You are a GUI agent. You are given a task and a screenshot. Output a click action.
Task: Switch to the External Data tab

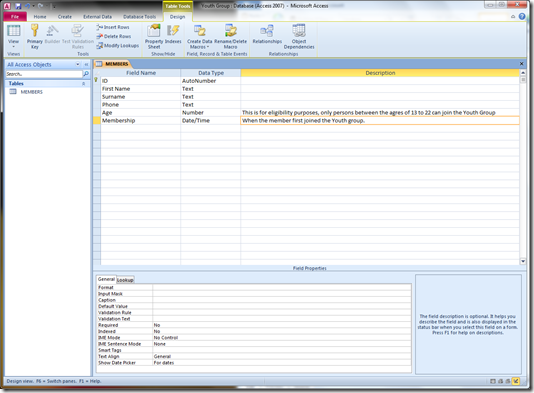(x=97, y=17)
